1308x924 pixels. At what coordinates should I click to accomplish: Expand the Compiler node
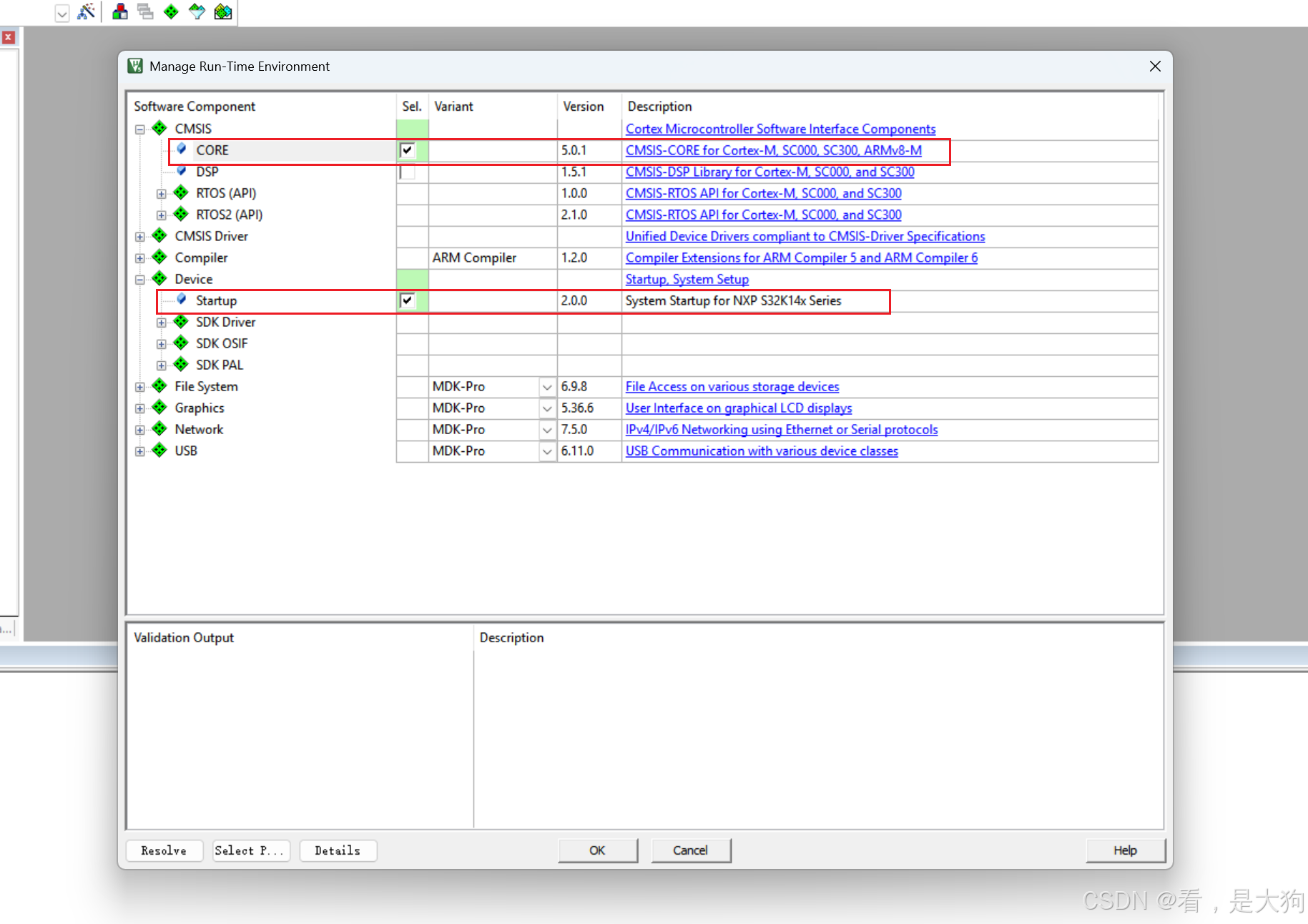pos(140,258)
